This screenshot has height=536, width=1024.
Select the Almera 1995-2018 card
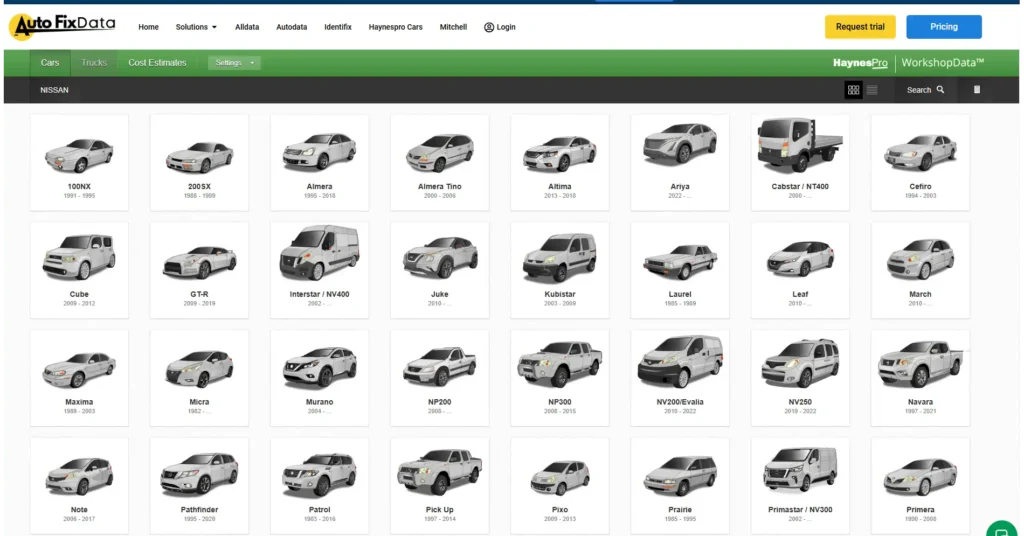[319, 163]
